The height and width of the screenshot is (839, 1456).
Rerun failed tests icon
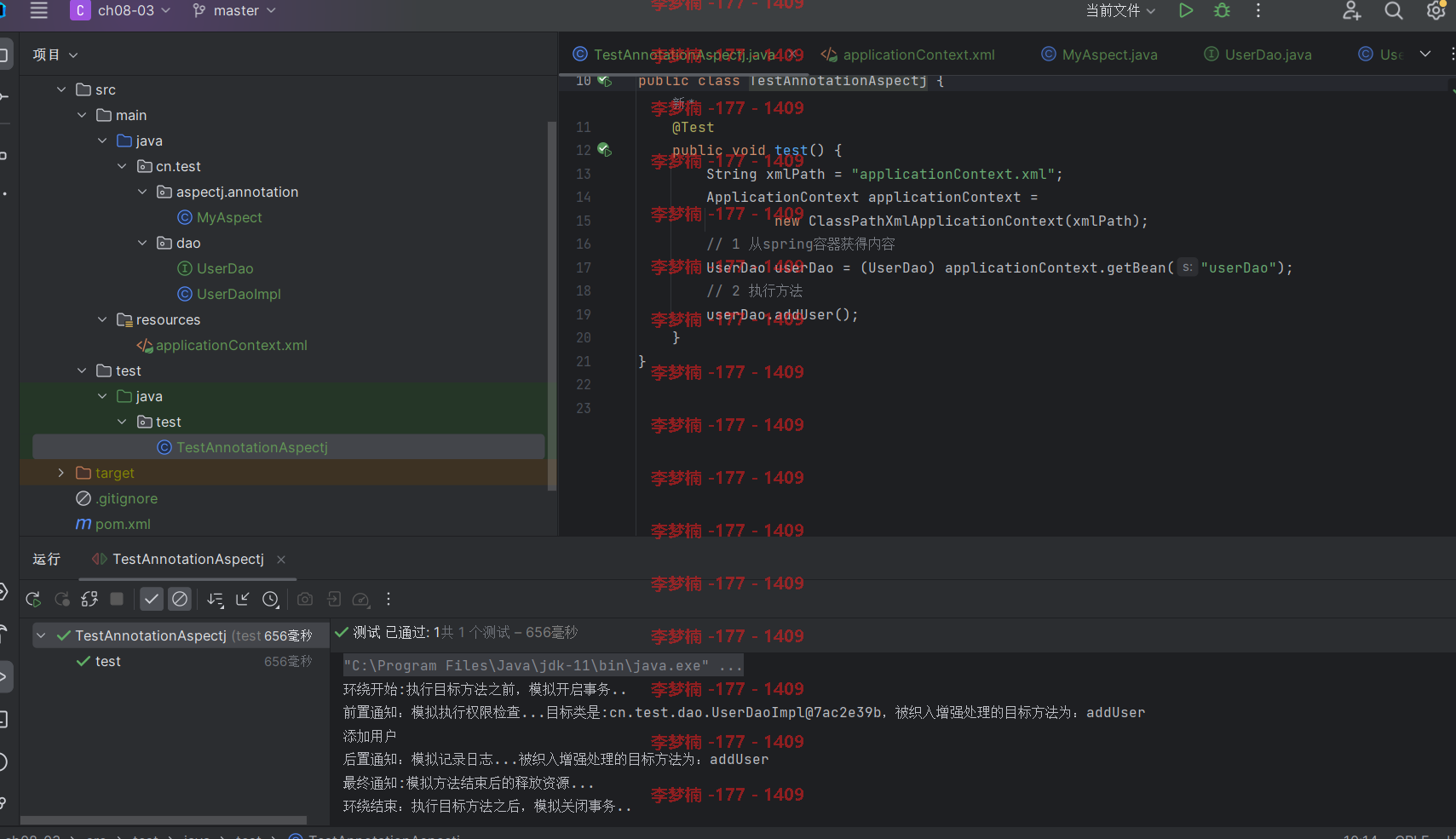61,600
